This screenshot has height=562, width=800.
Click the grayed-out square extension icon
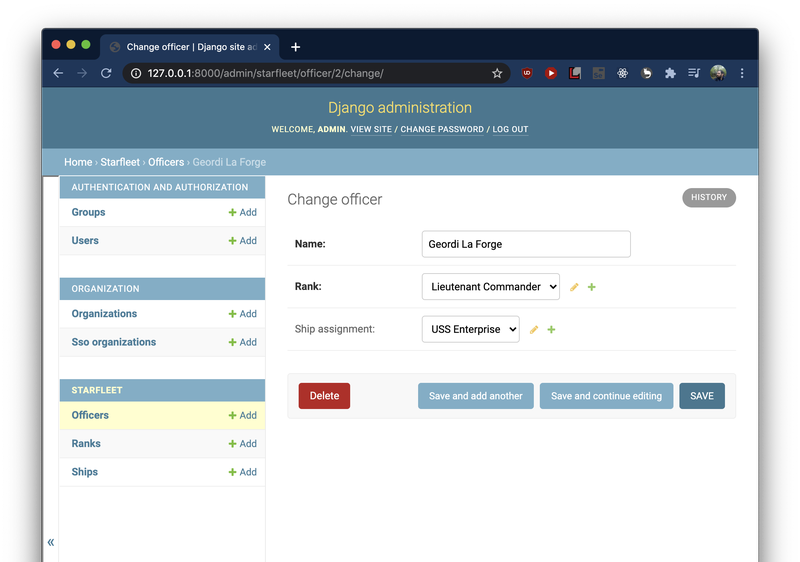pyautogui.click(x=598, y=73)
